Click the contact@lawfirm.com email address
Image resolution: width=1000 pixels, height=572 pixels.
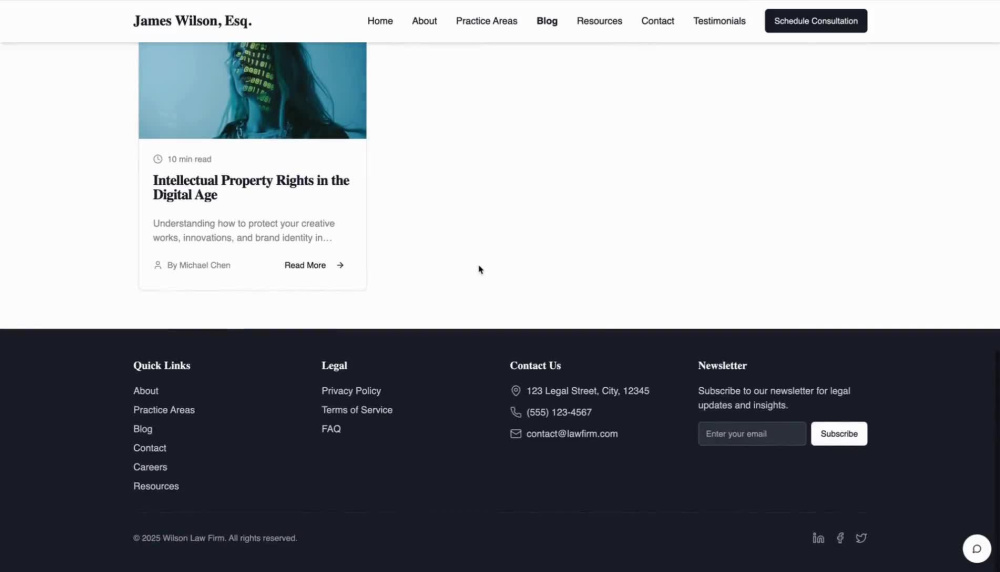(x=572, y=434)
